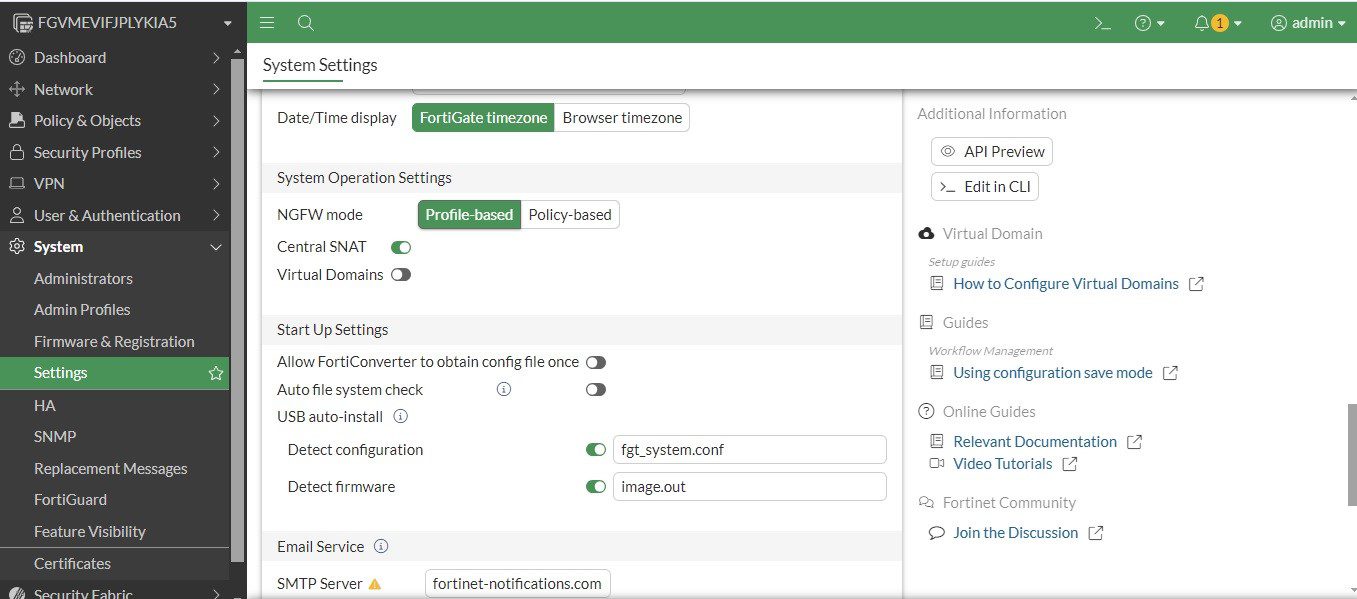Open the search magnifier icon
The width and height of the screenshot is (1357, 599).
(x=306, y=22)
